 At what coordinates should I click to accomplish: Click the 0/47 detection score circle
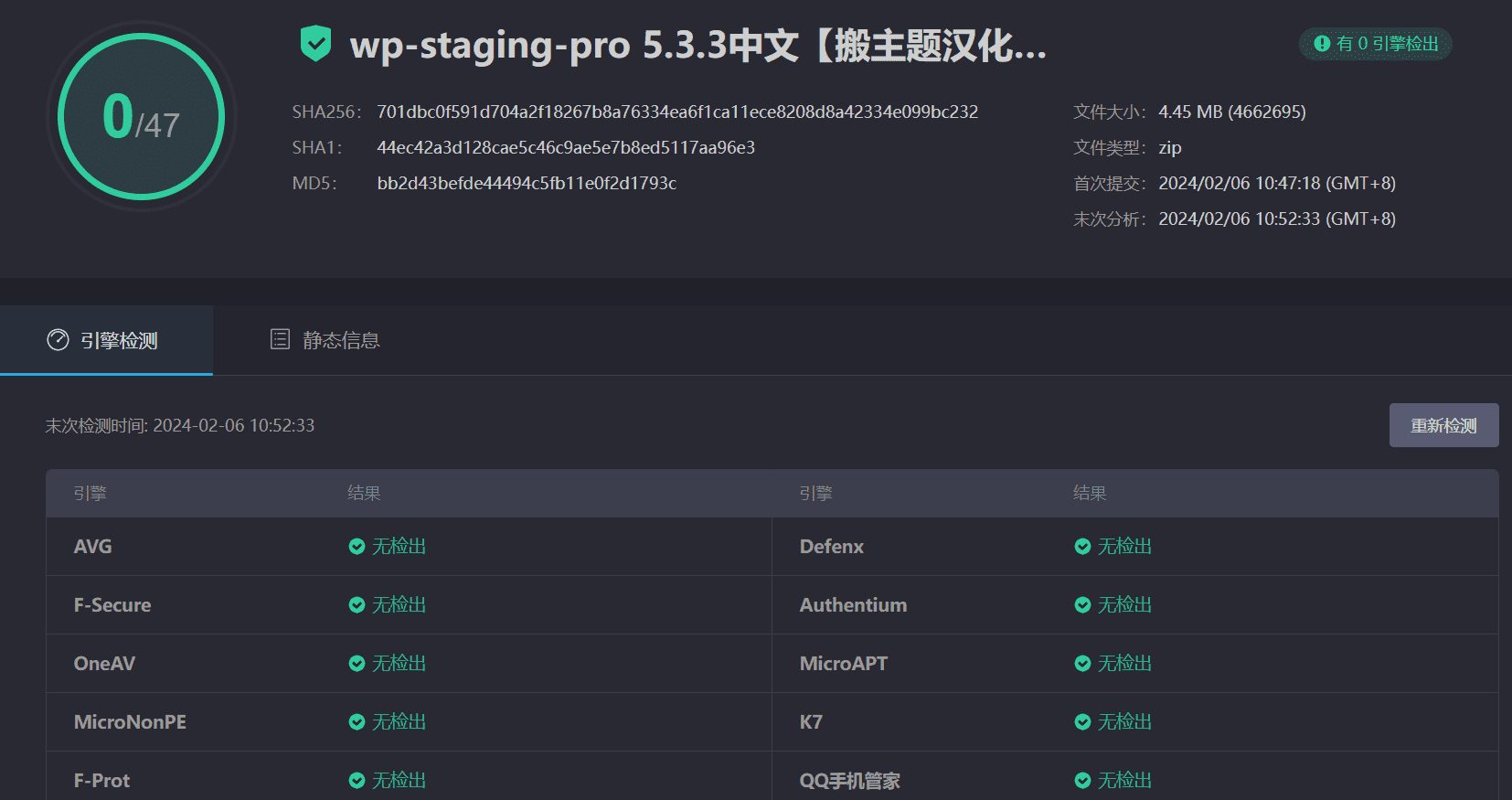pos(142,116)
